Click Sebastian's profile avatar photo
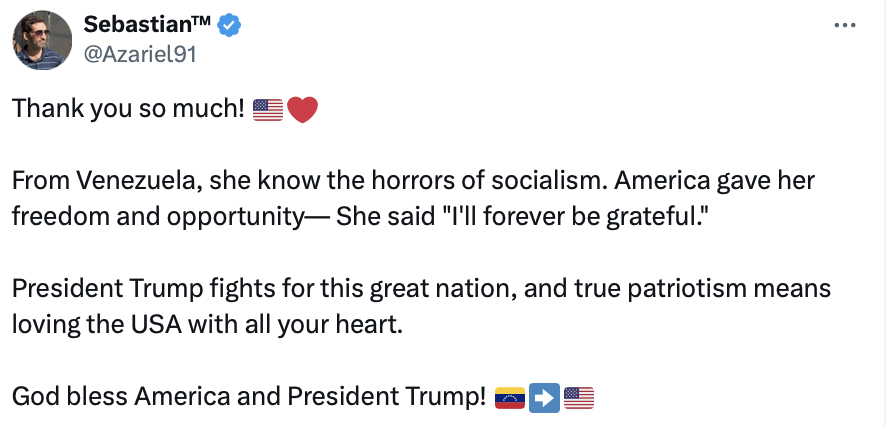 [x=41, y=41]
